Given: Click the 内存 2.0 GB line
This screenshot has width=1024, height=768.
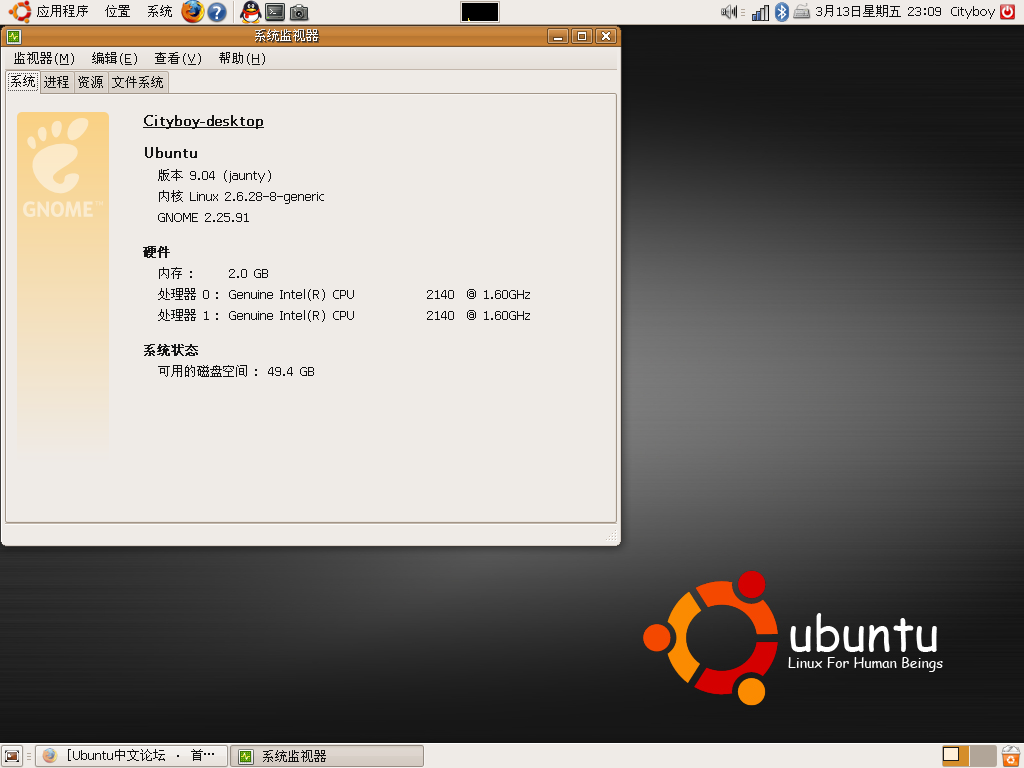Looking at the screenshot, I should (213, 274).
